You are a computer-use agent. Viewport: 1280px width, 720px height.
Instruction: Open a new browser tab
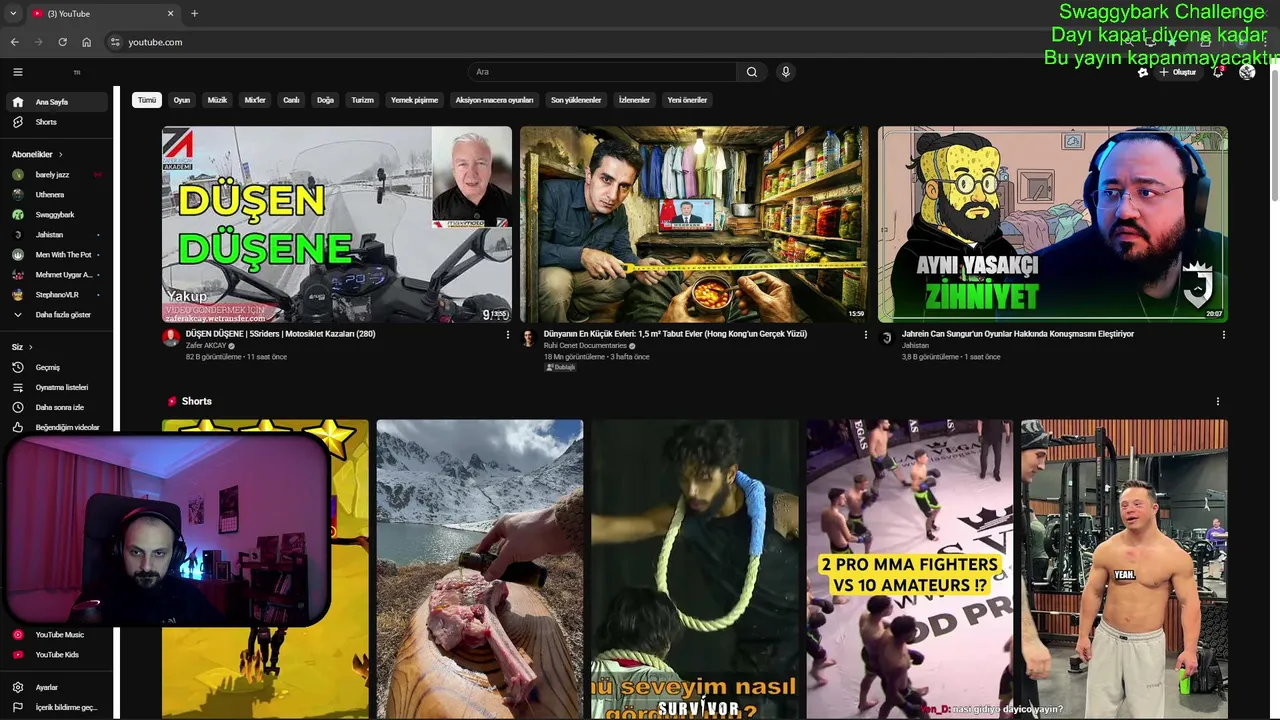point(194,13)
